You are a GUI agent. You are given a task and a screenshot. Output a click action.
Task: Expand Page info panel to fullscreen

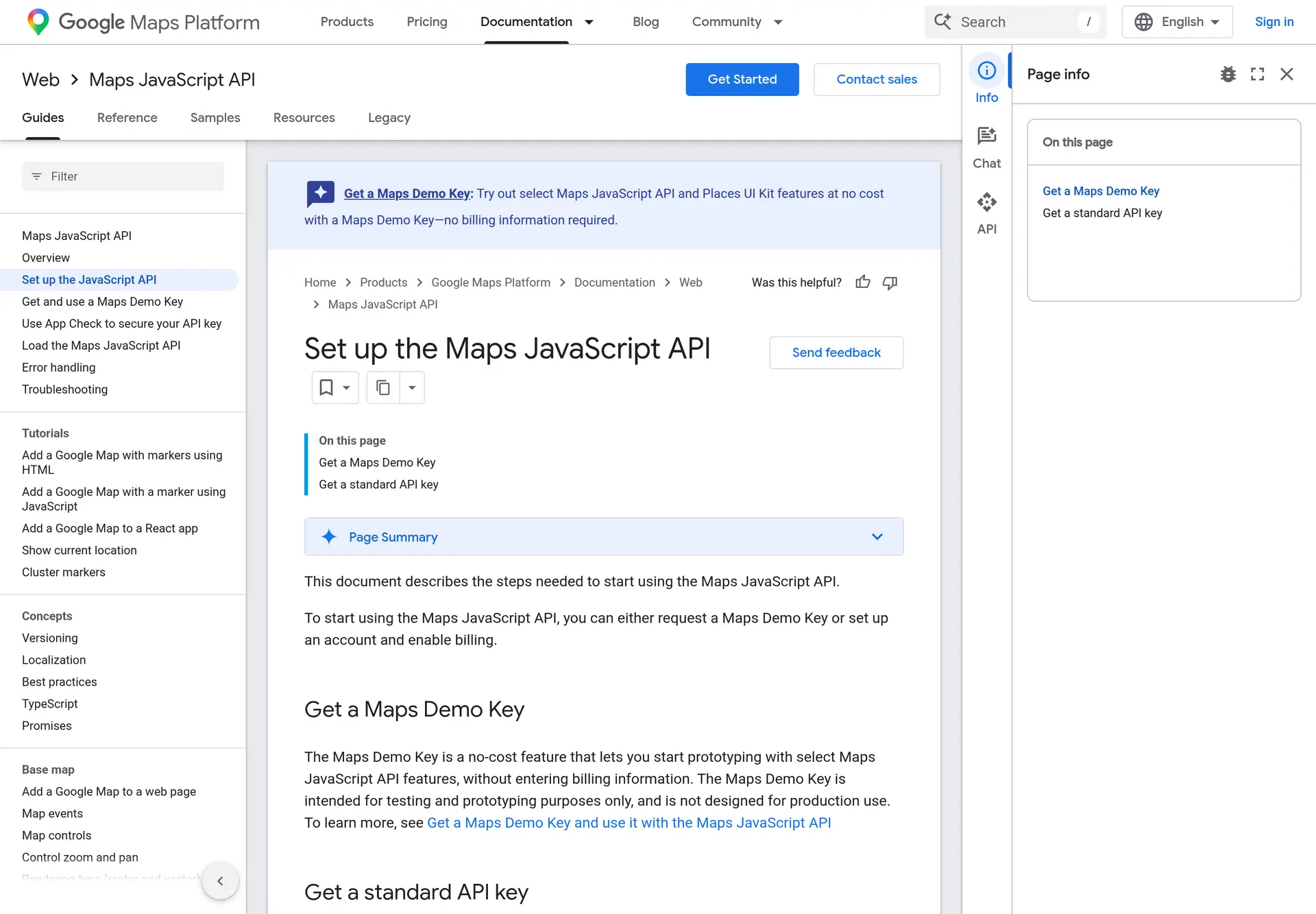click(x=1257, y=74)
